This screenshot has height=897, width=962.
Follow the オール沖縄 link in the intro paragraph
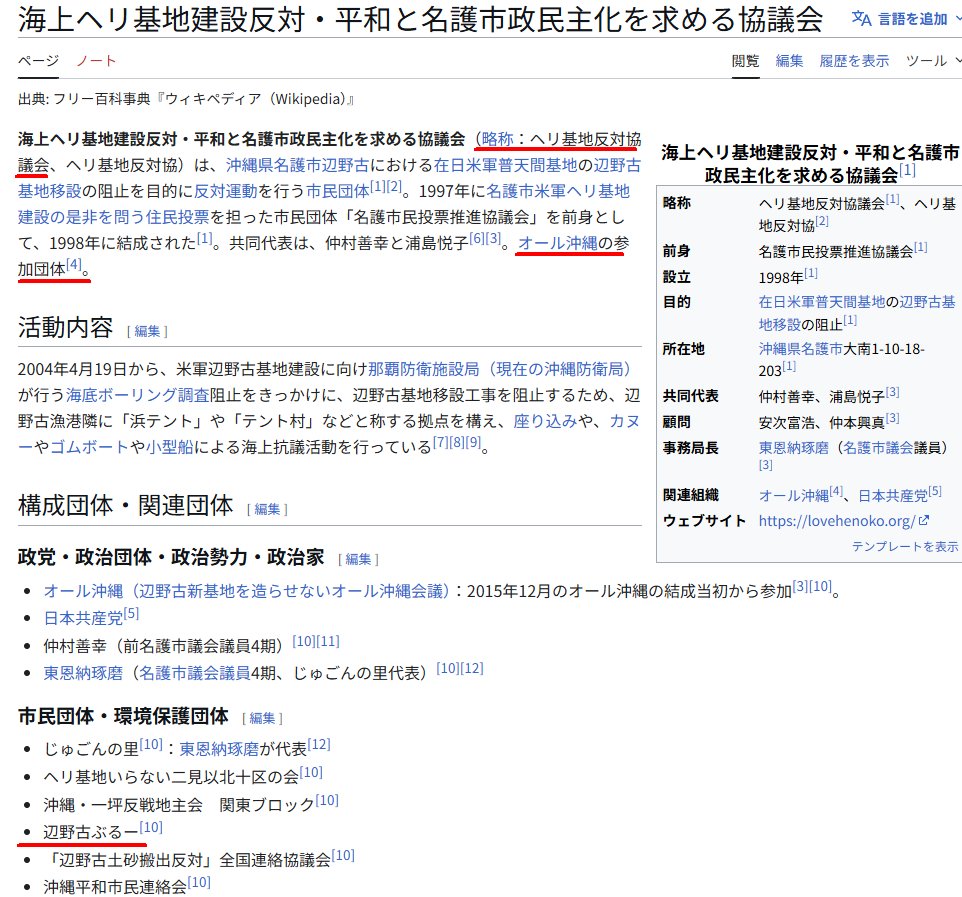558,243
